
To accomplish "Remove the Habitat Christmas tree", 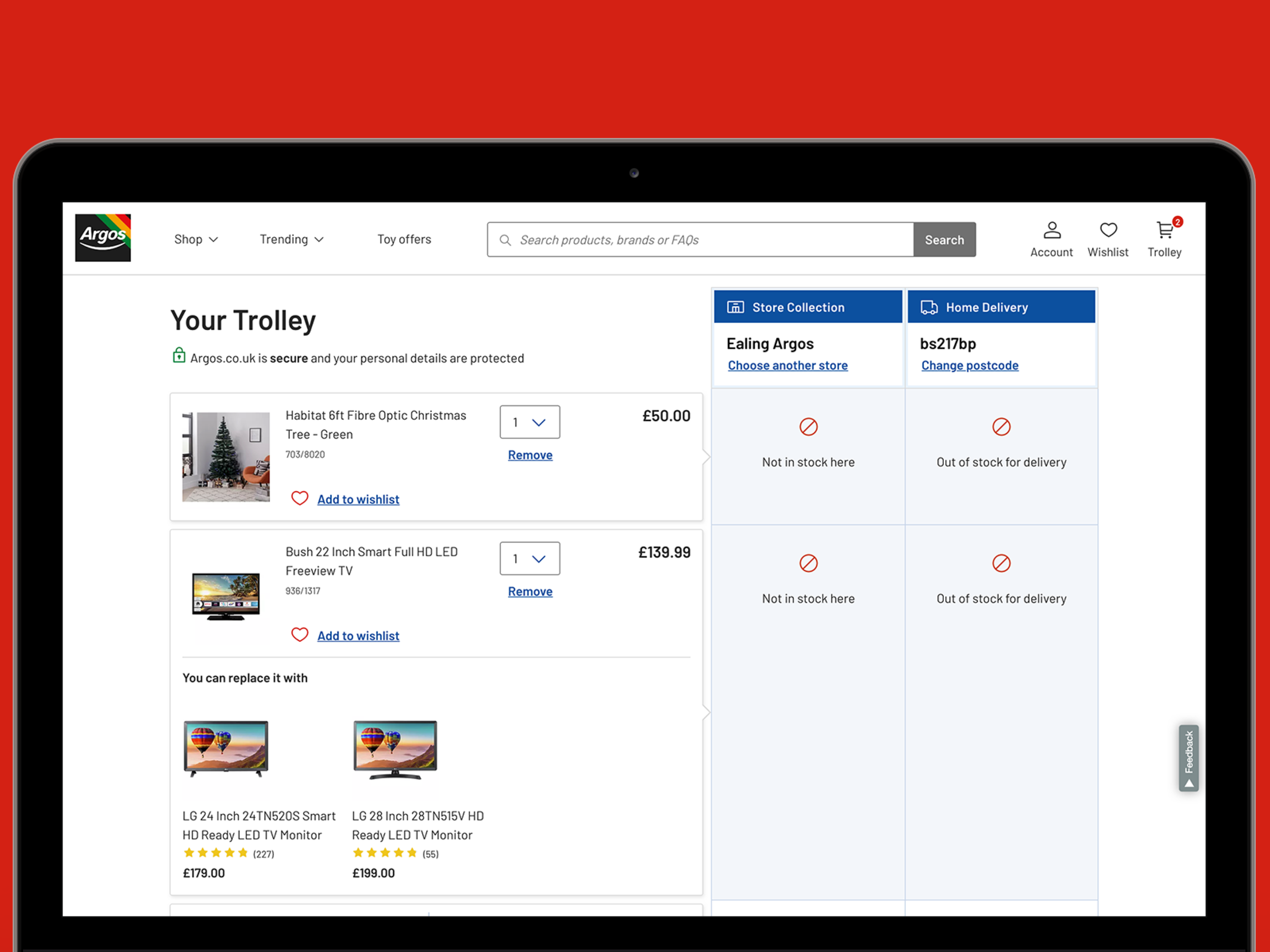I will [530, 455].
